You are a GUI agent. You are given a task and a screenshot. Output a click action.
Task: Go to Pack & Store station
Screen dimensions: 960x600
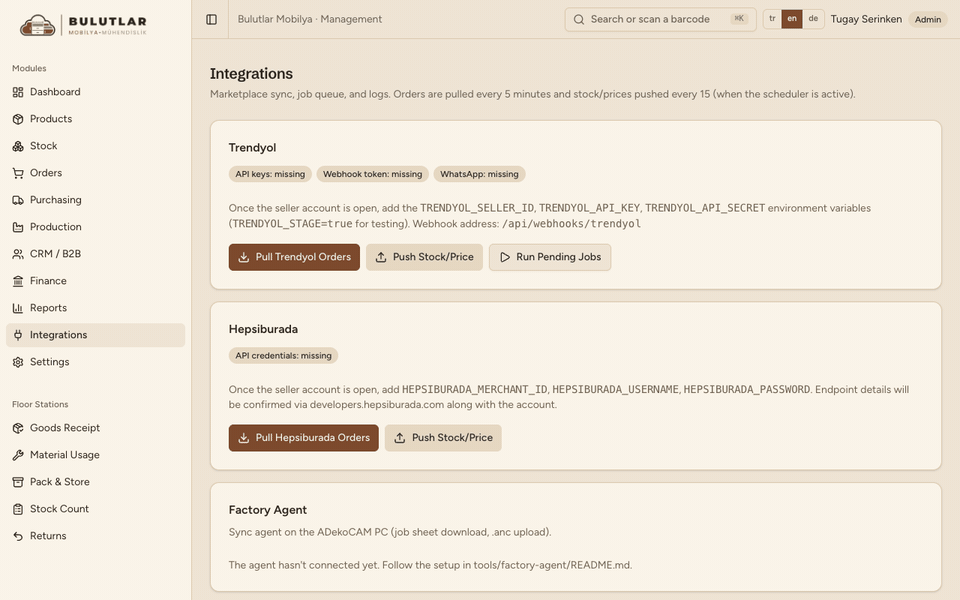click(x=96, y=482)
